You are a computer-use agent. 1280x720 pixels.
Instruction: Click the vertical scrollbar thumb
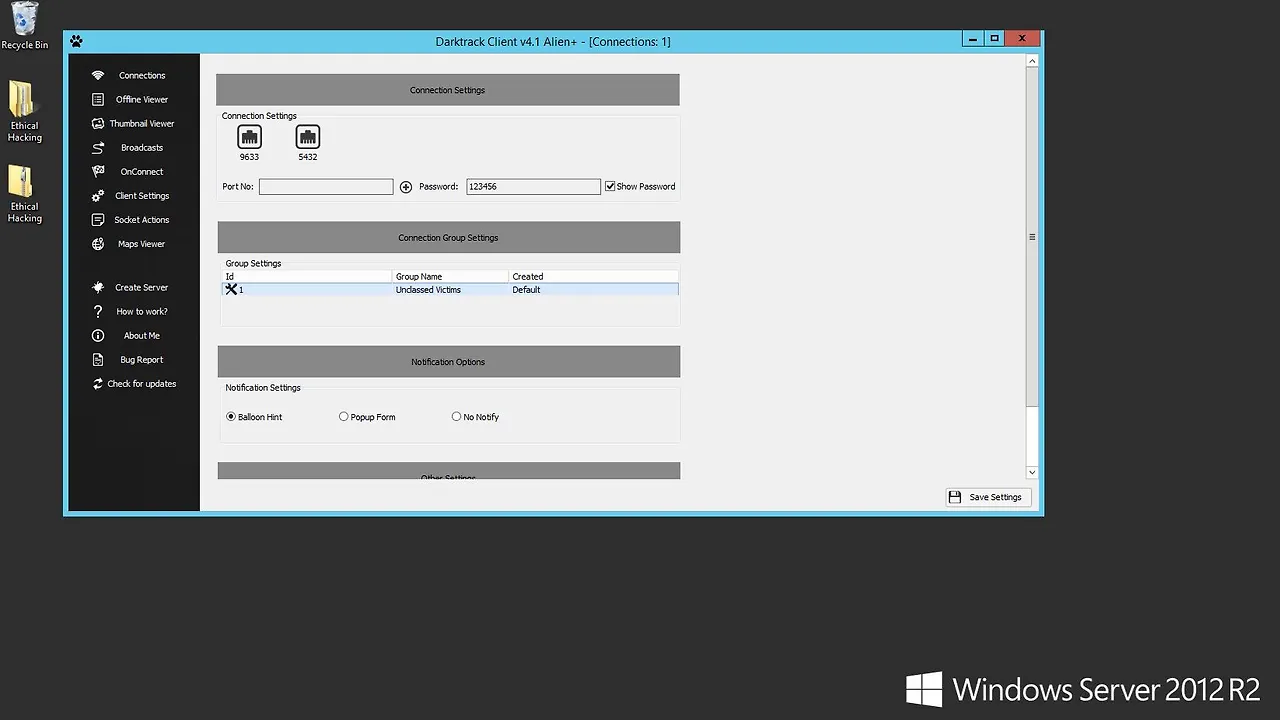point(1033,237)
